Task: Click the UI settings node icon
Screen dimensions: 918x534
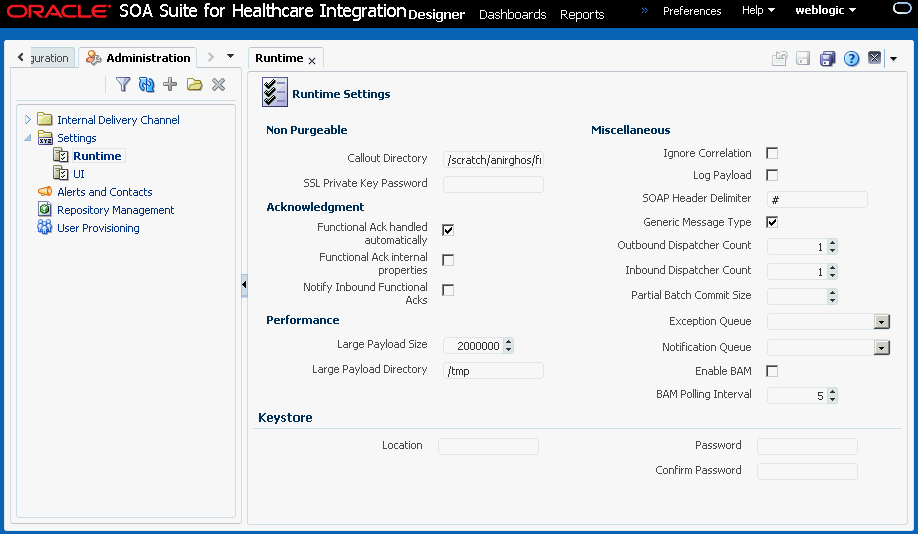Action: pyautogui.click(x=61, y=173)
